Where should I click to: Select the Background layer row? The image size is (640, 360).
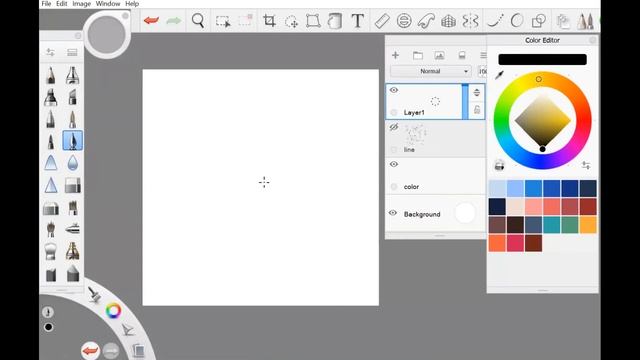[x=436, y=213]
